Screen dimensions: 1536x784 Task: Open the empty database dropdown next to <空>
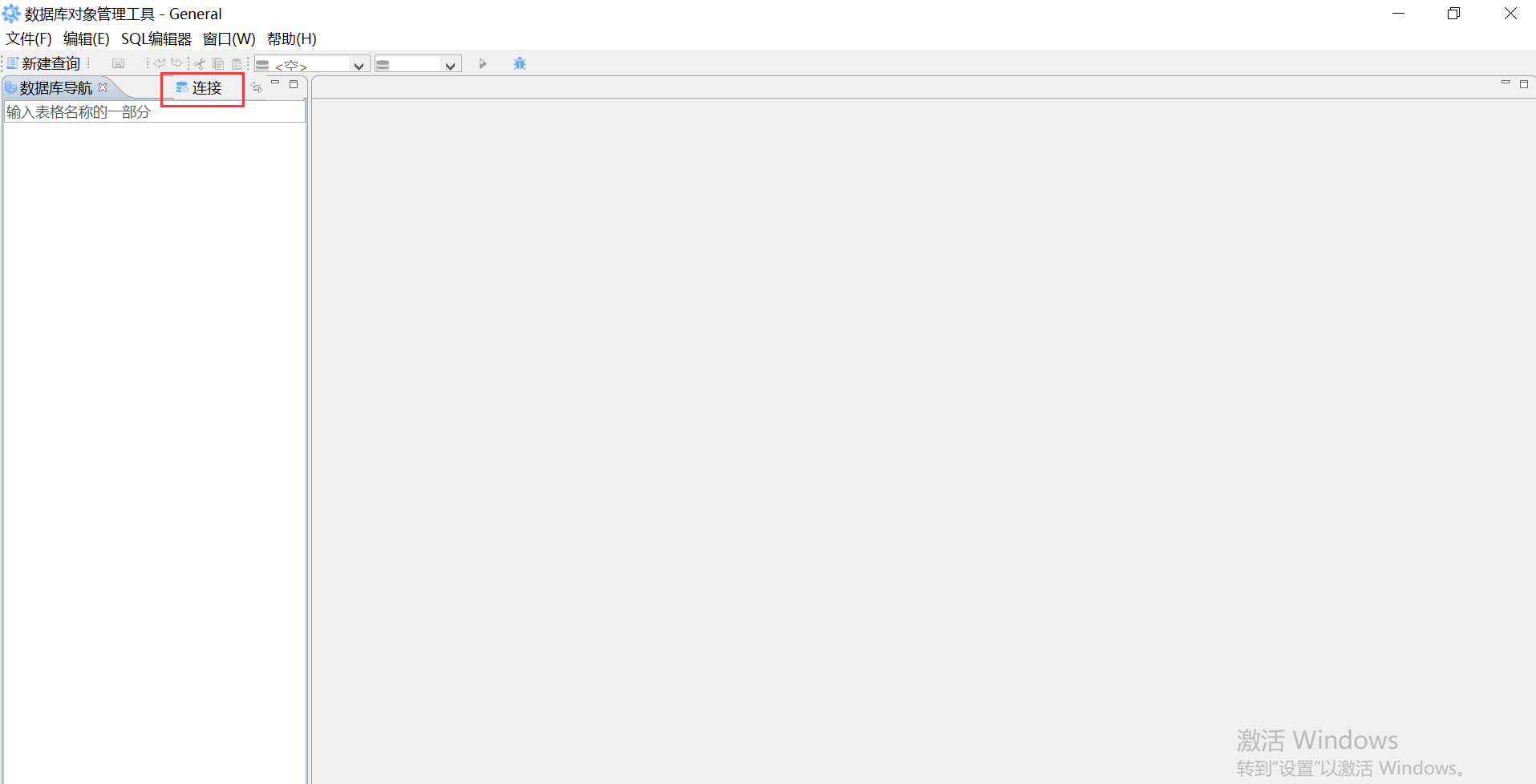pyautogui.click(x=418, y=64)
